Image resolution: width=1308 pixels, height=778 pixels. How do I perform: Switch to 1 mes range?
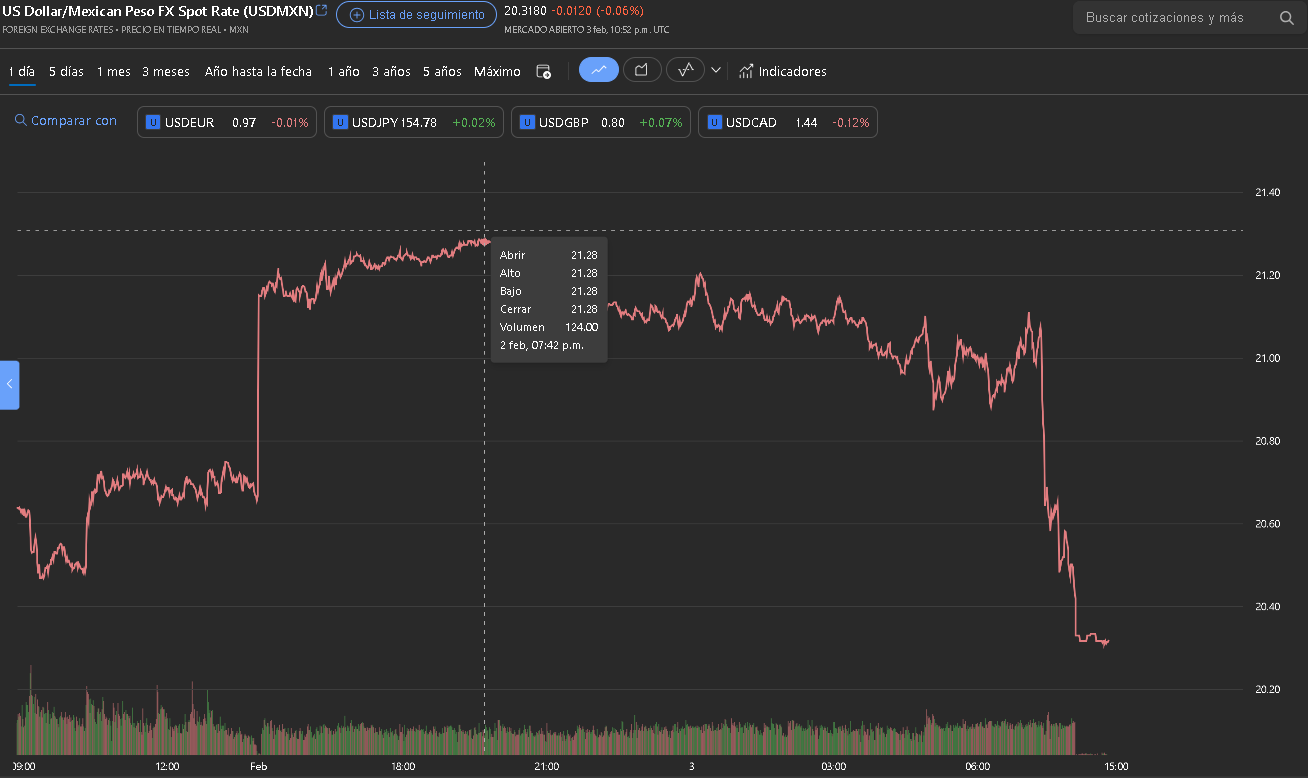113,72
